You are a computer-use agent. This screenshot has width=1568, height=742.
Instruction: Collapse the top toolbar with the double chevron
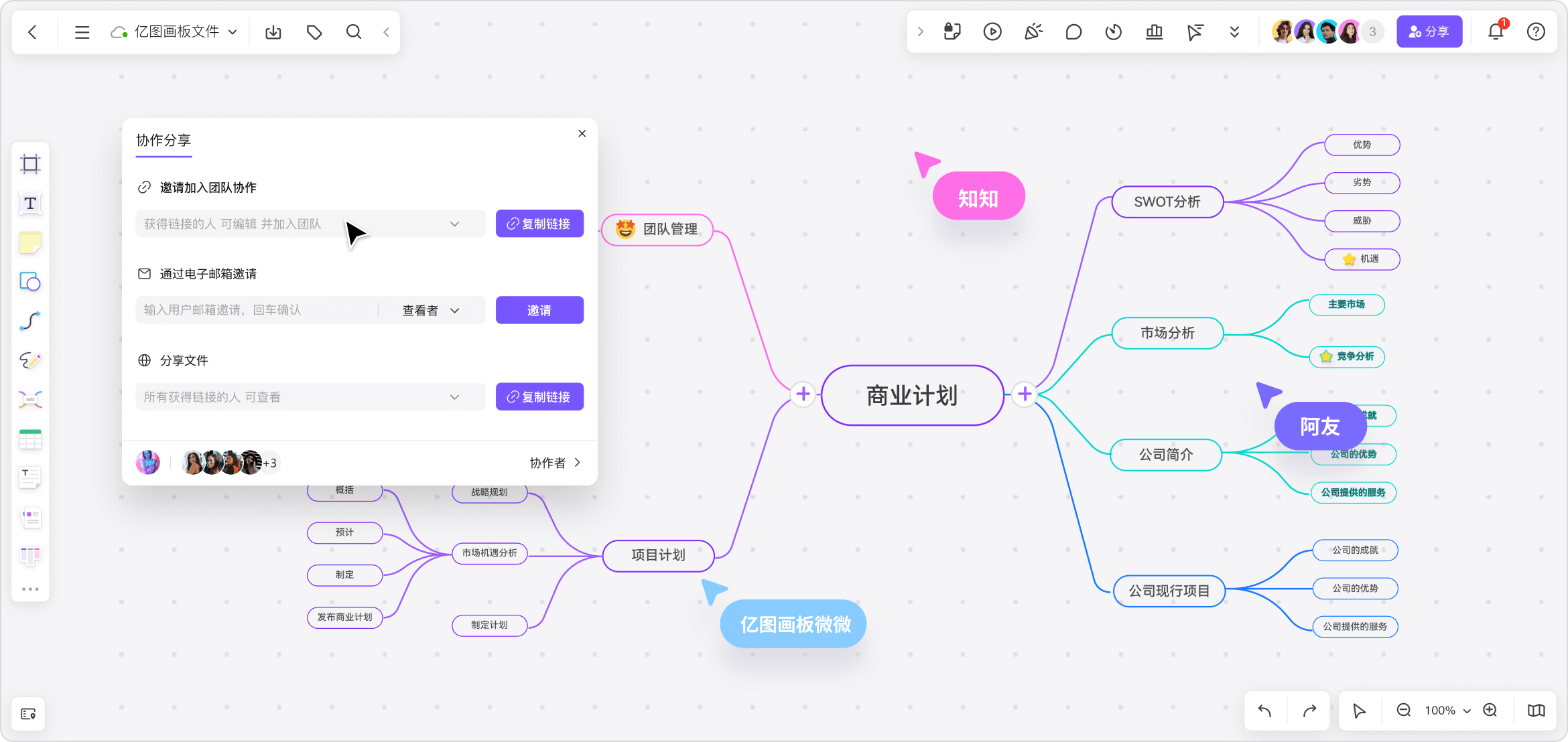[1234, 31]
